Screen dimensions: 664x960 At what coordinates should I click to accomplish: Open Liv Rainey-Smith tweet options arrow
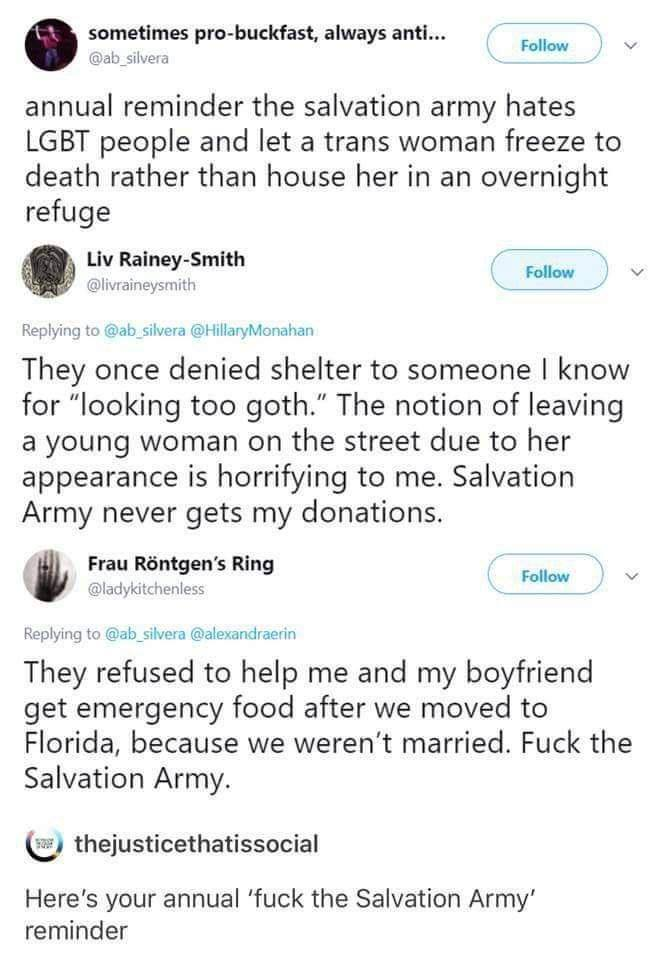pyautogui.click(x=636, y=271)
